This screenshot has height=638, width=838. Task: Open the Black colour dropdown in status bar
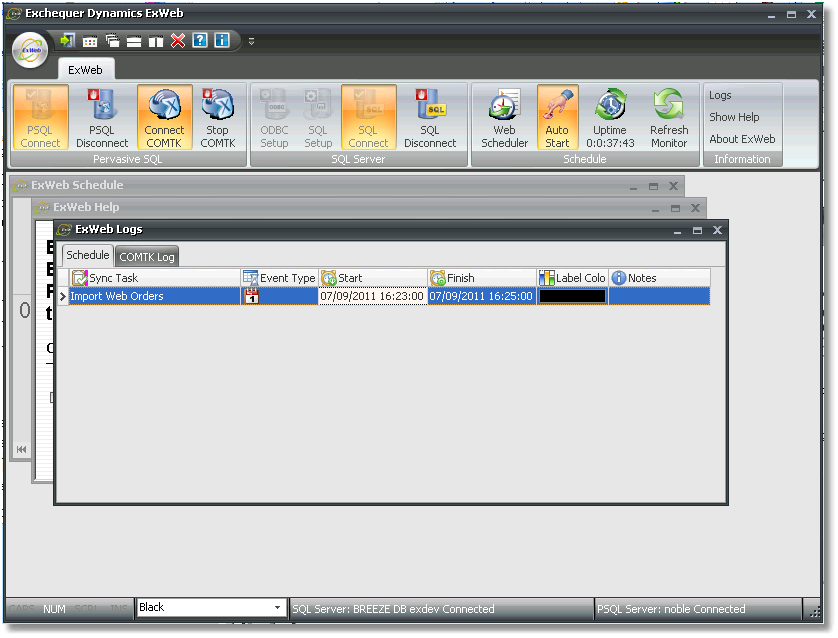(277, 608)
